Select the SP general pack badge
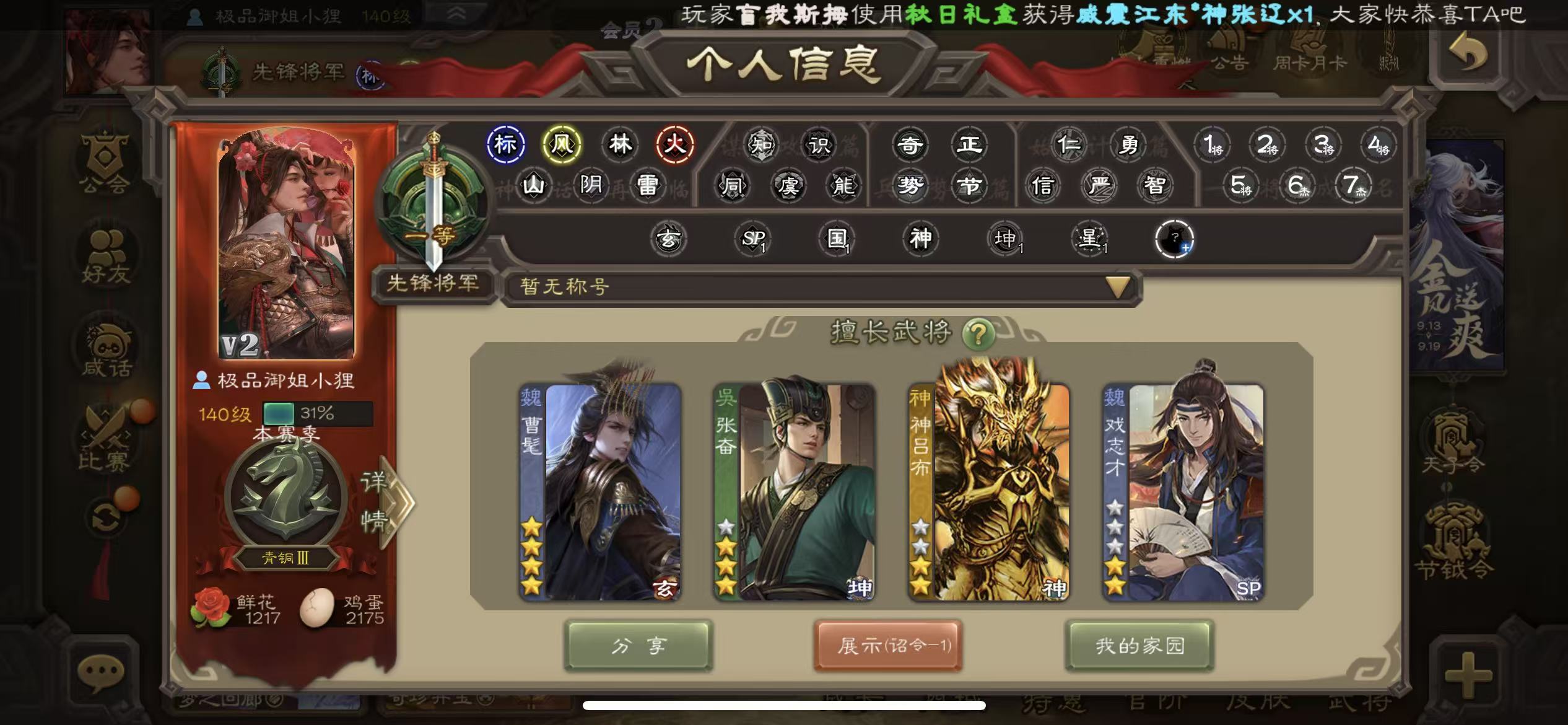 coord(753,239)
